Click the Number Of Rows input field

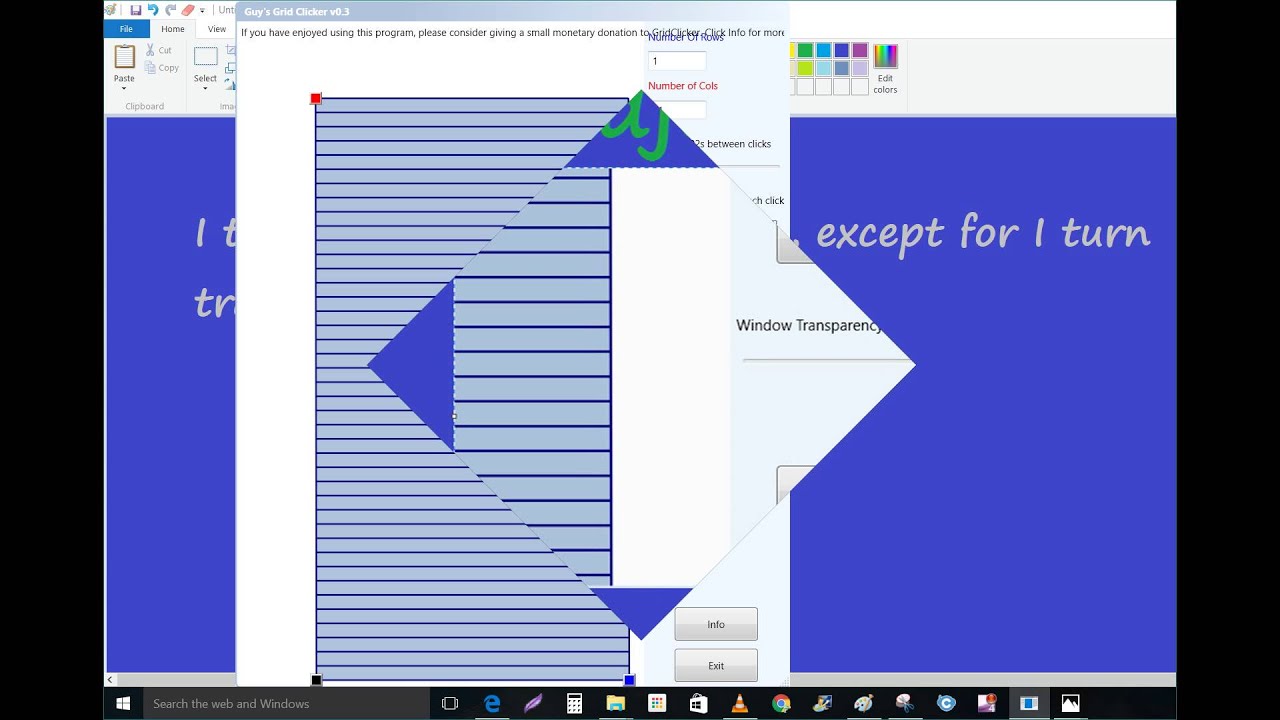[x=677, y=61]
